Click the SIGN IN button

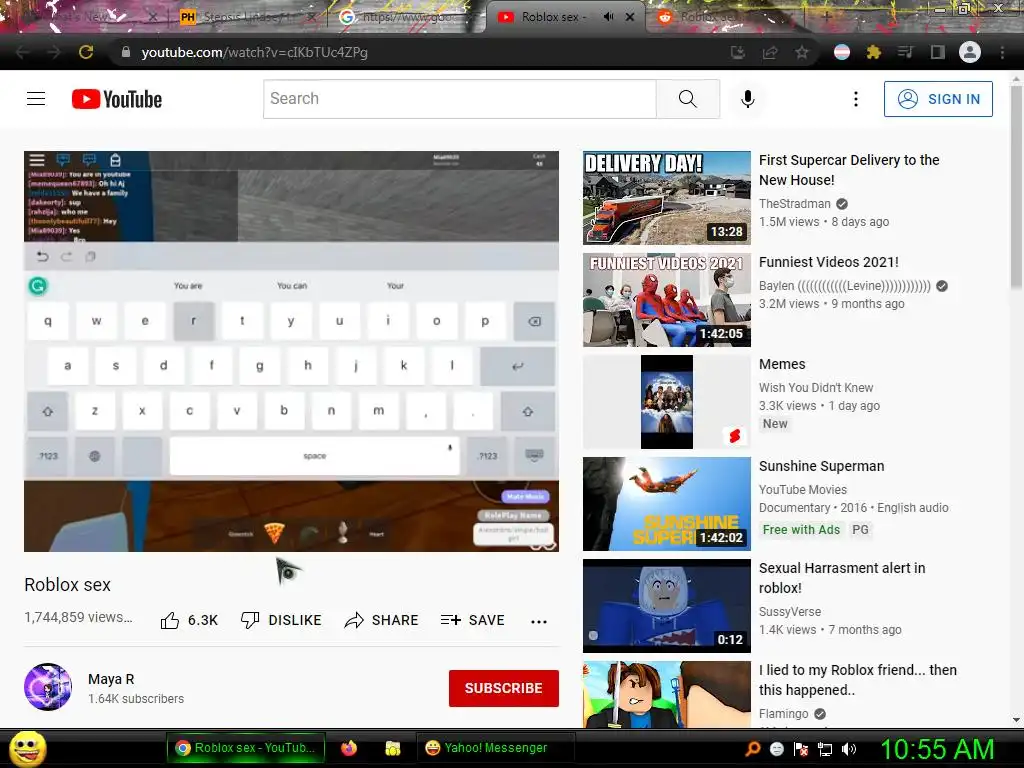(938, 99)
